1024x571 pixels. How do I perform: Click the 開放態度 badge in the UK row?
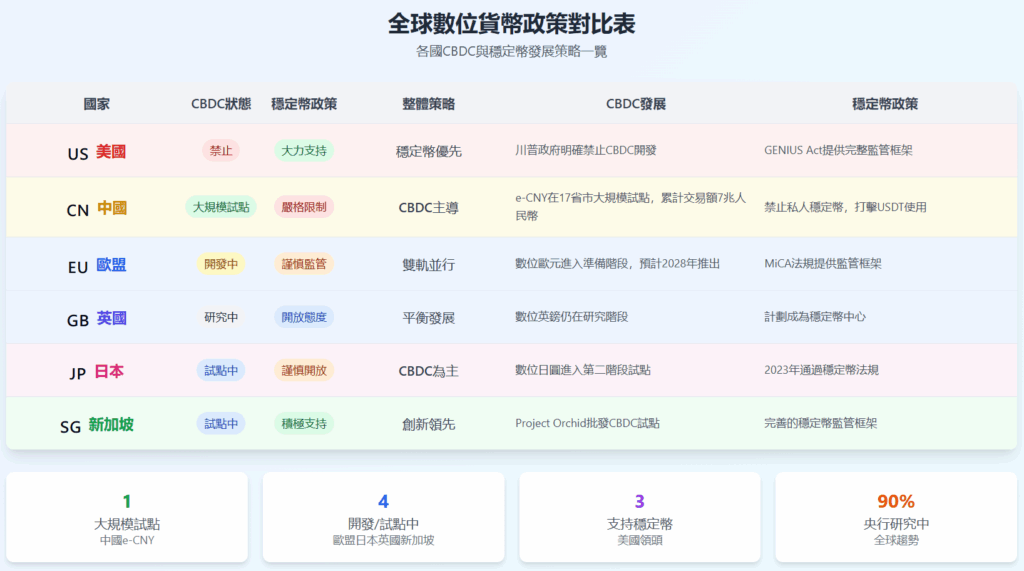(x=303, y=317)
